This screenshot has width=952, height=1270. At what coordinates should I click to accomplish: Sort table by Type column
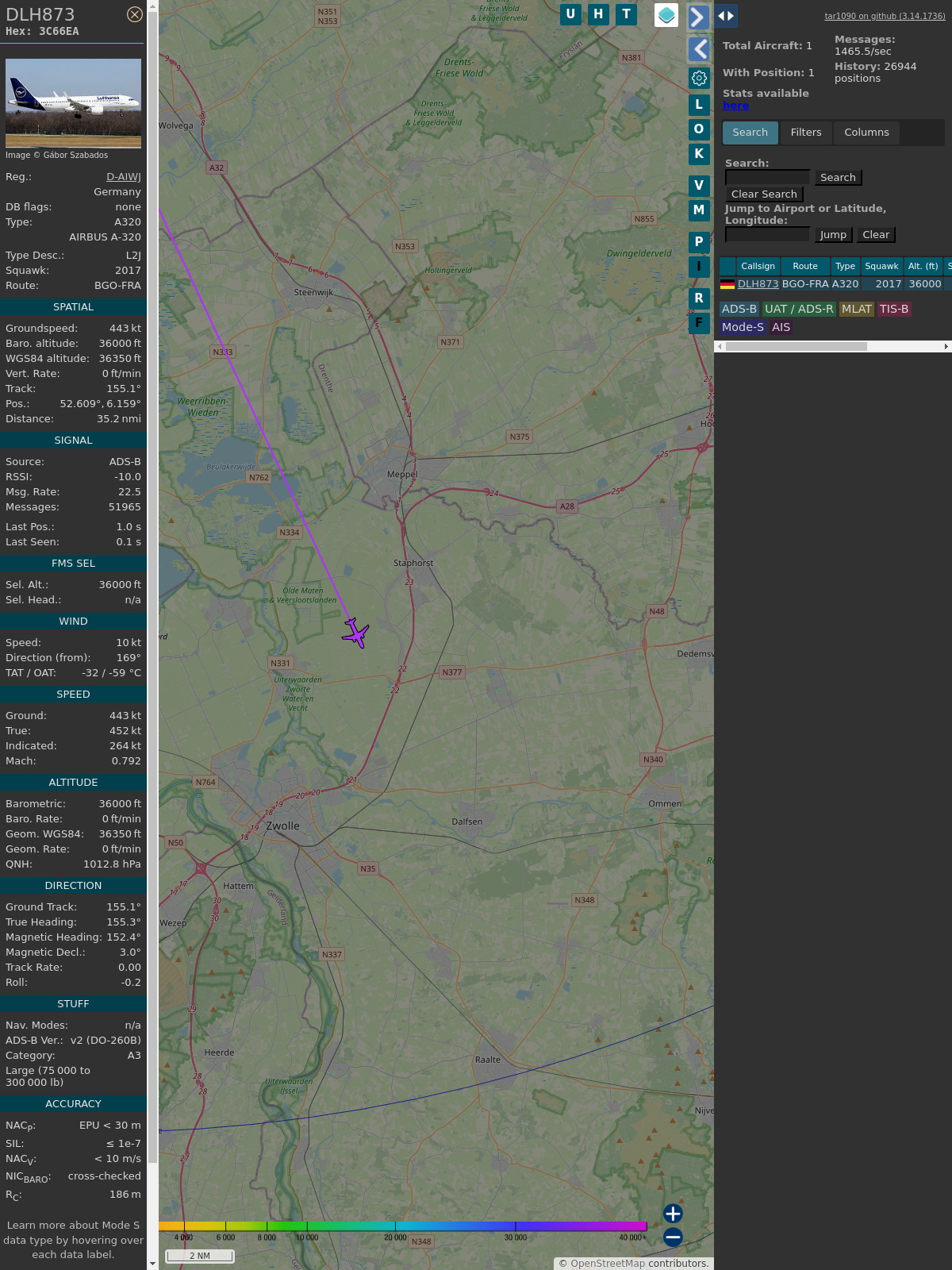click(x=846, y=266)
